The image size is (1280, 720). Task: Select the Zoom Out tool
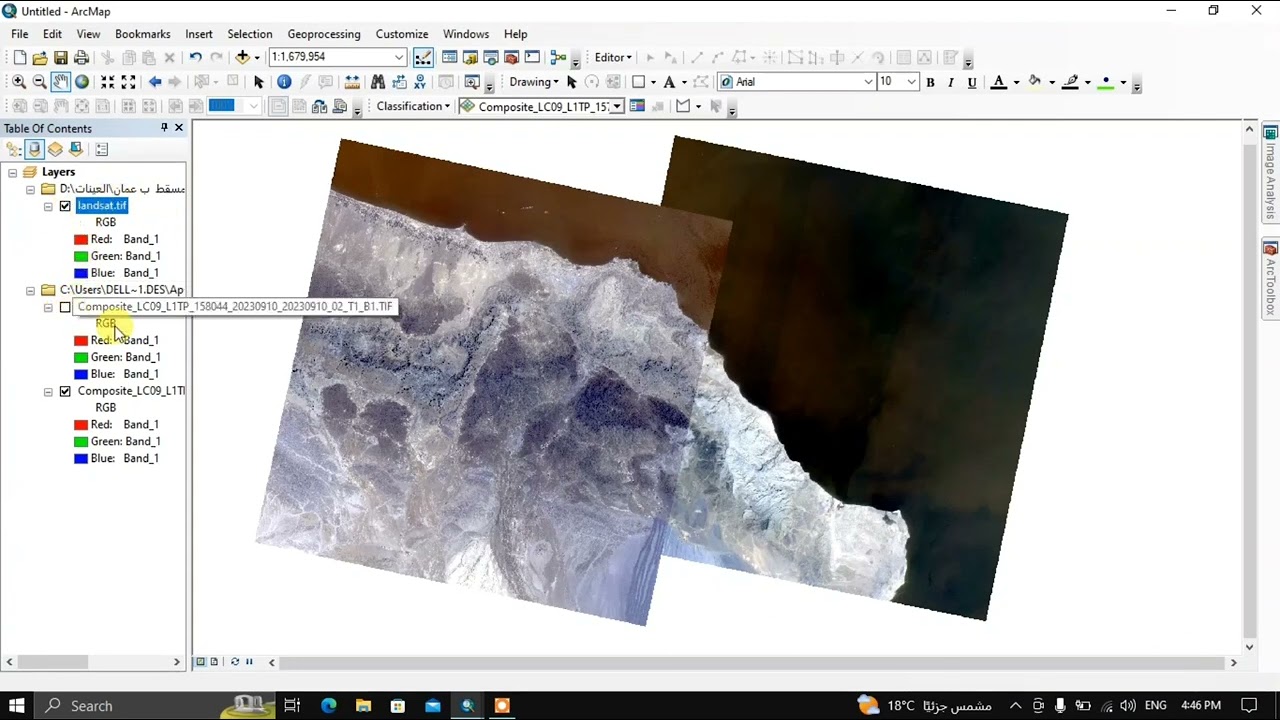(x=39, y=82)
